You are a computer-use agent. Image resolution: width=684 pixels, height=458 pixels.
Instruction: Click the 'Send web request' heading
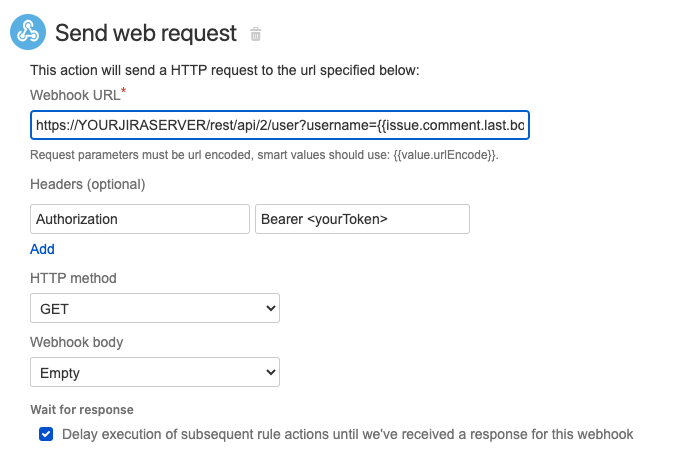146,33
